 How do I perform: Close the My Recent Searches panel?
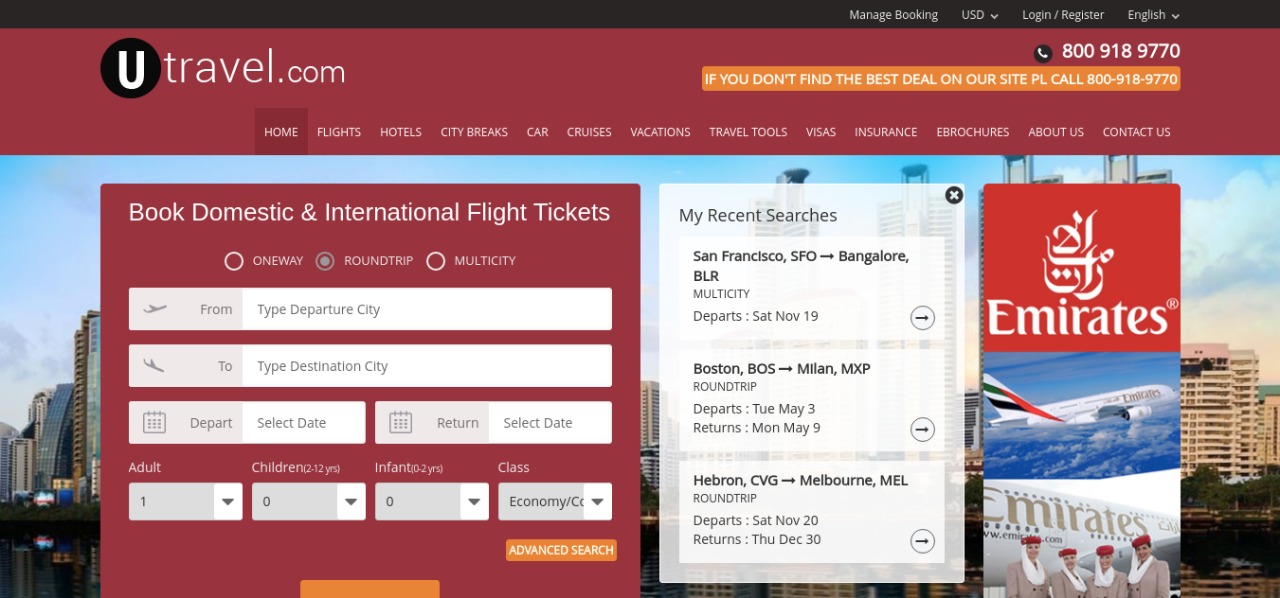pos(954,195)
